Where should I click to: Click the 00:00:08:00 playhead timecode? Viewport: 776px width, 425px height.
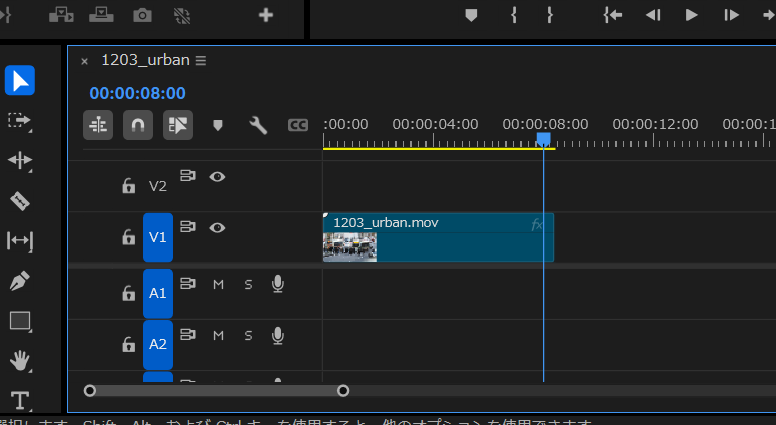coord(137,93)
